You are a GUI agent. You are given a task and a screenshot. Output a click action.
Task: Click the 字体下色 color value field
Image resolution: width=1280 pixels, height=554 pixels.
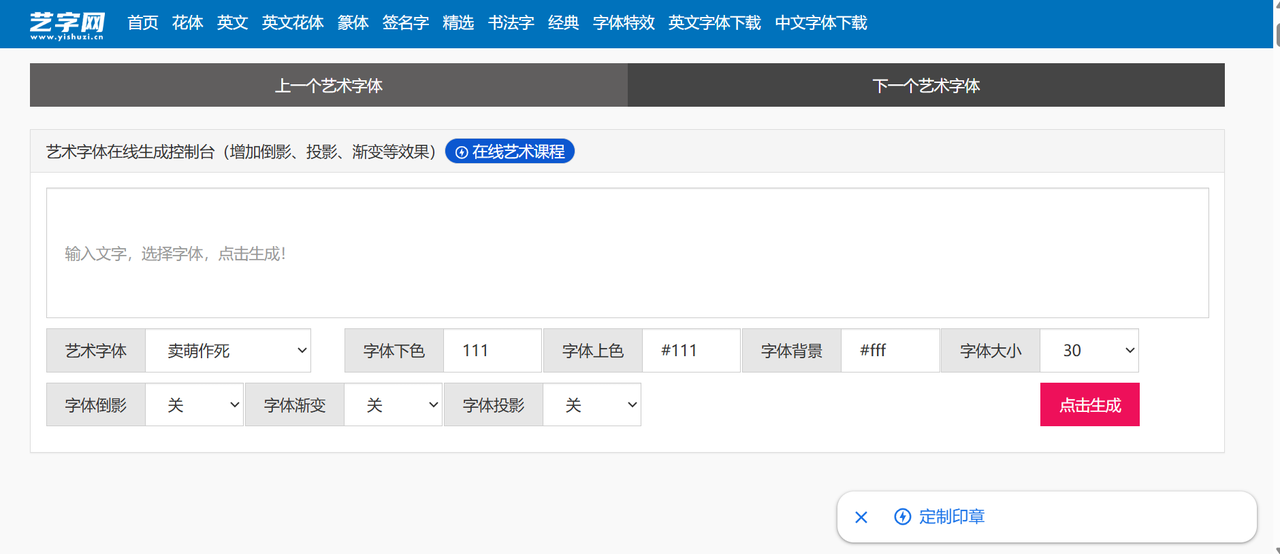492,351
